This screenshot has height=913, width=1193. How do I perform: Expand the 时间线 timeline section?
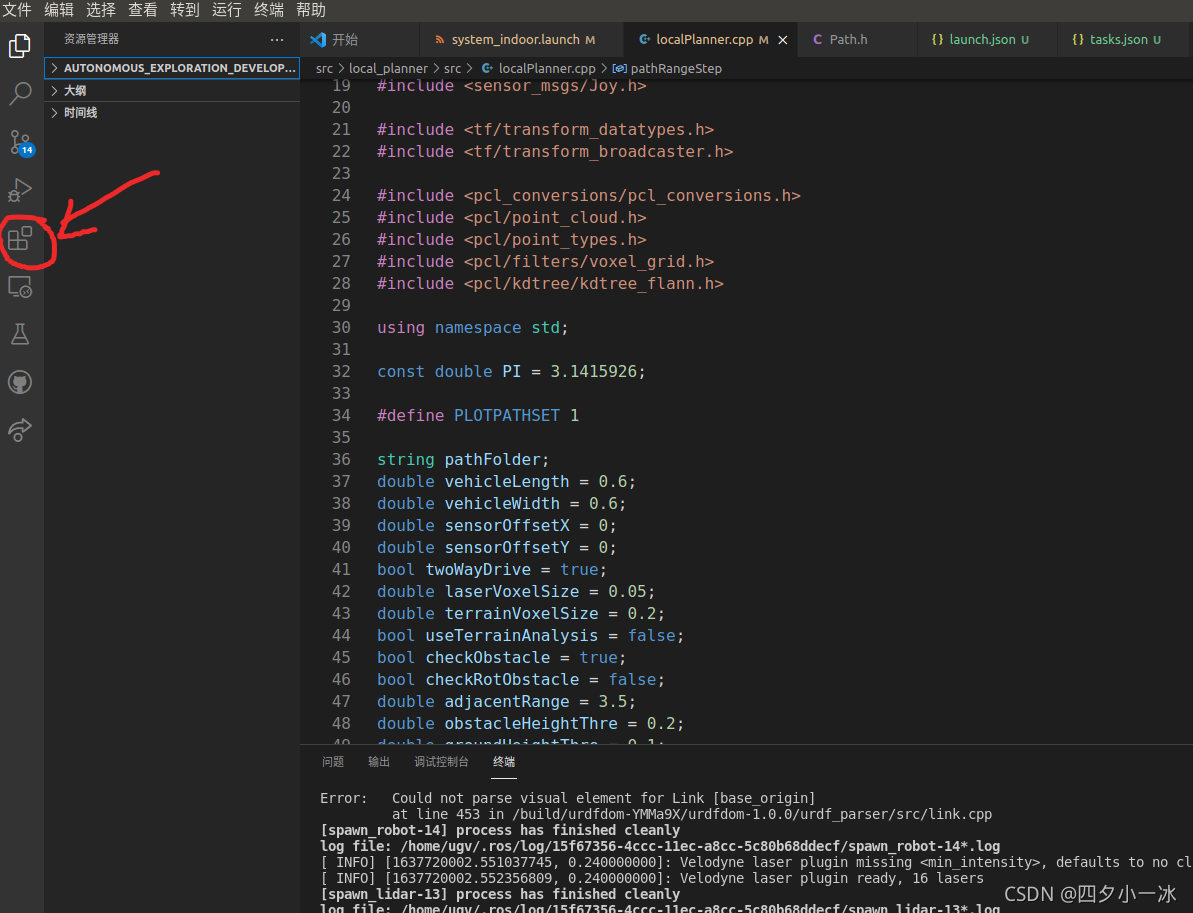(172, 113)
